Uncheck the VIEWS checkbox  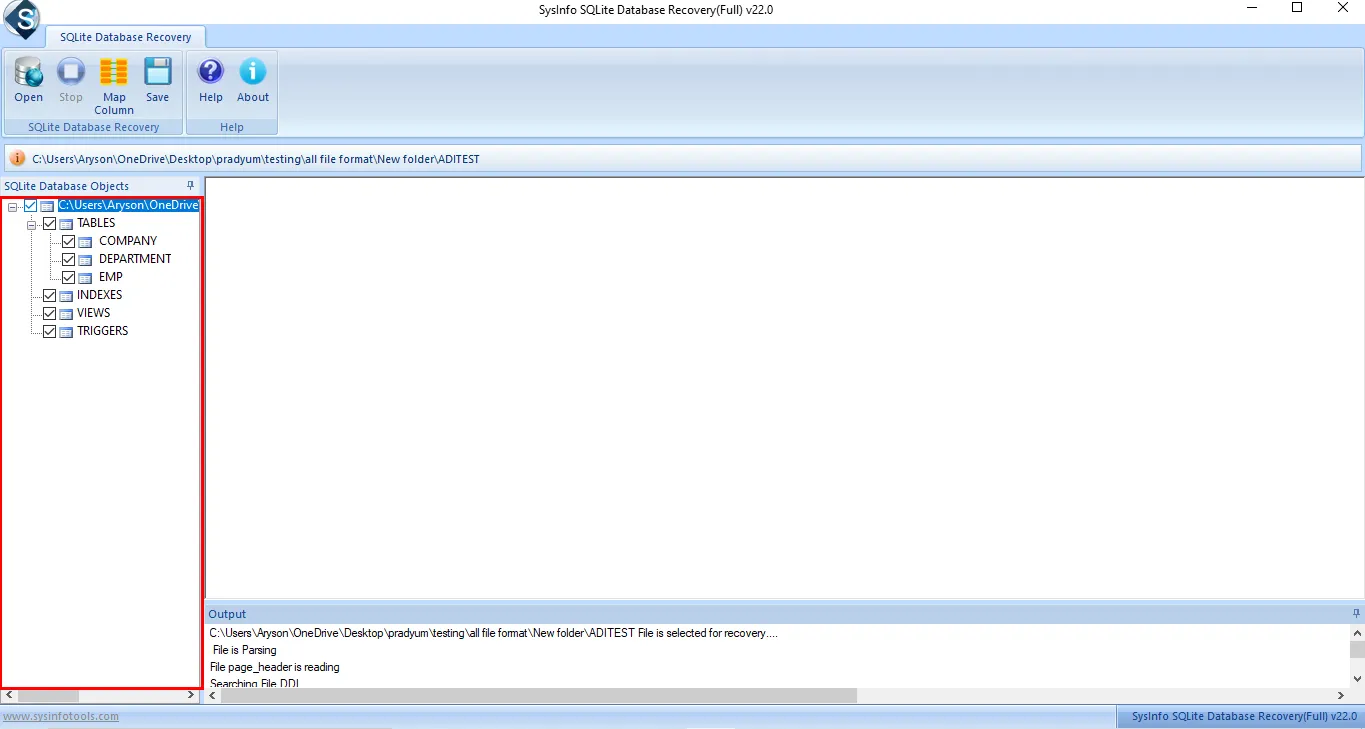[49, 314]
